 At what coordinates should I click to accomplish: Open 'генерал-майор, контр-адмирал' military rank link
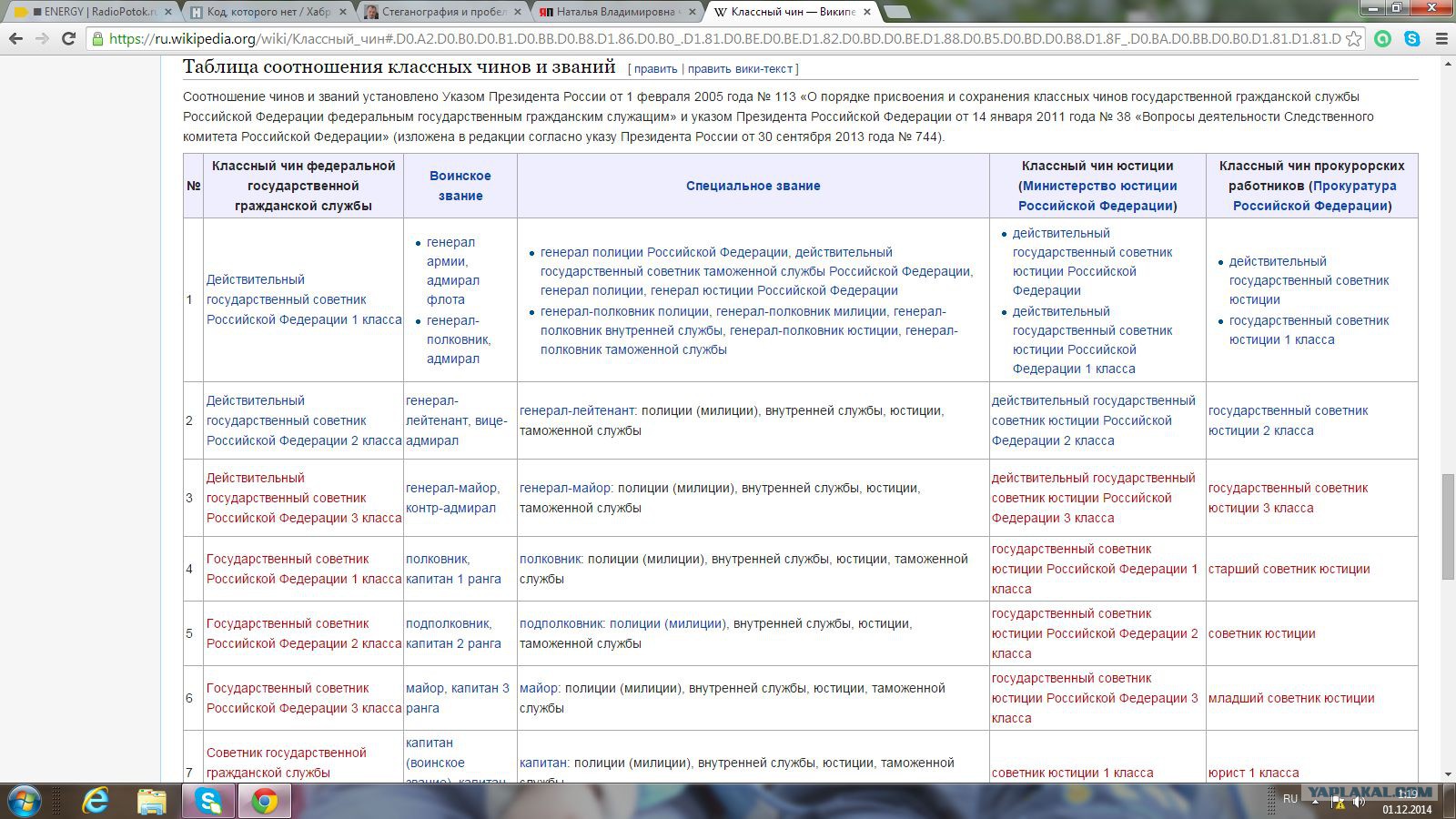[452, 498]
